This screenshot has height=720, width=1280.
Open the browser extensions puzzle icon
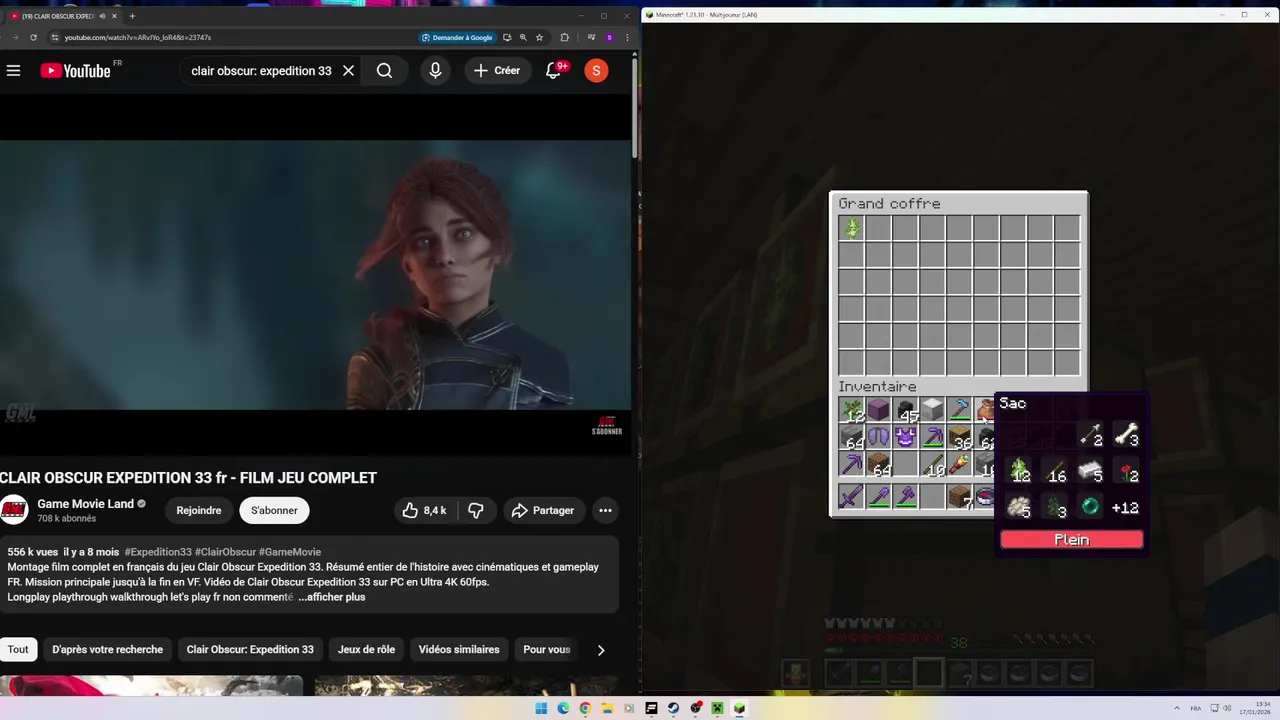pyautogui.click(x=565, y=37)
